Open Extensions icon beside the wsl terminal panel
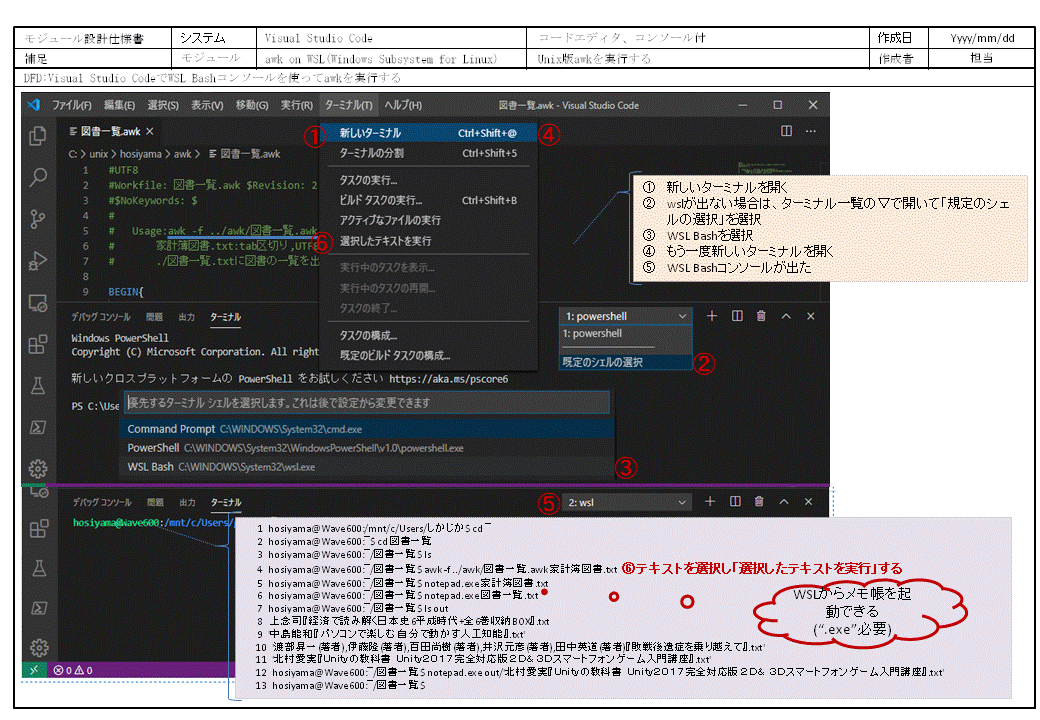Image resolution: width=1040 pixels, height=720 pixels. pyautogui.click(x=38, y=528)
